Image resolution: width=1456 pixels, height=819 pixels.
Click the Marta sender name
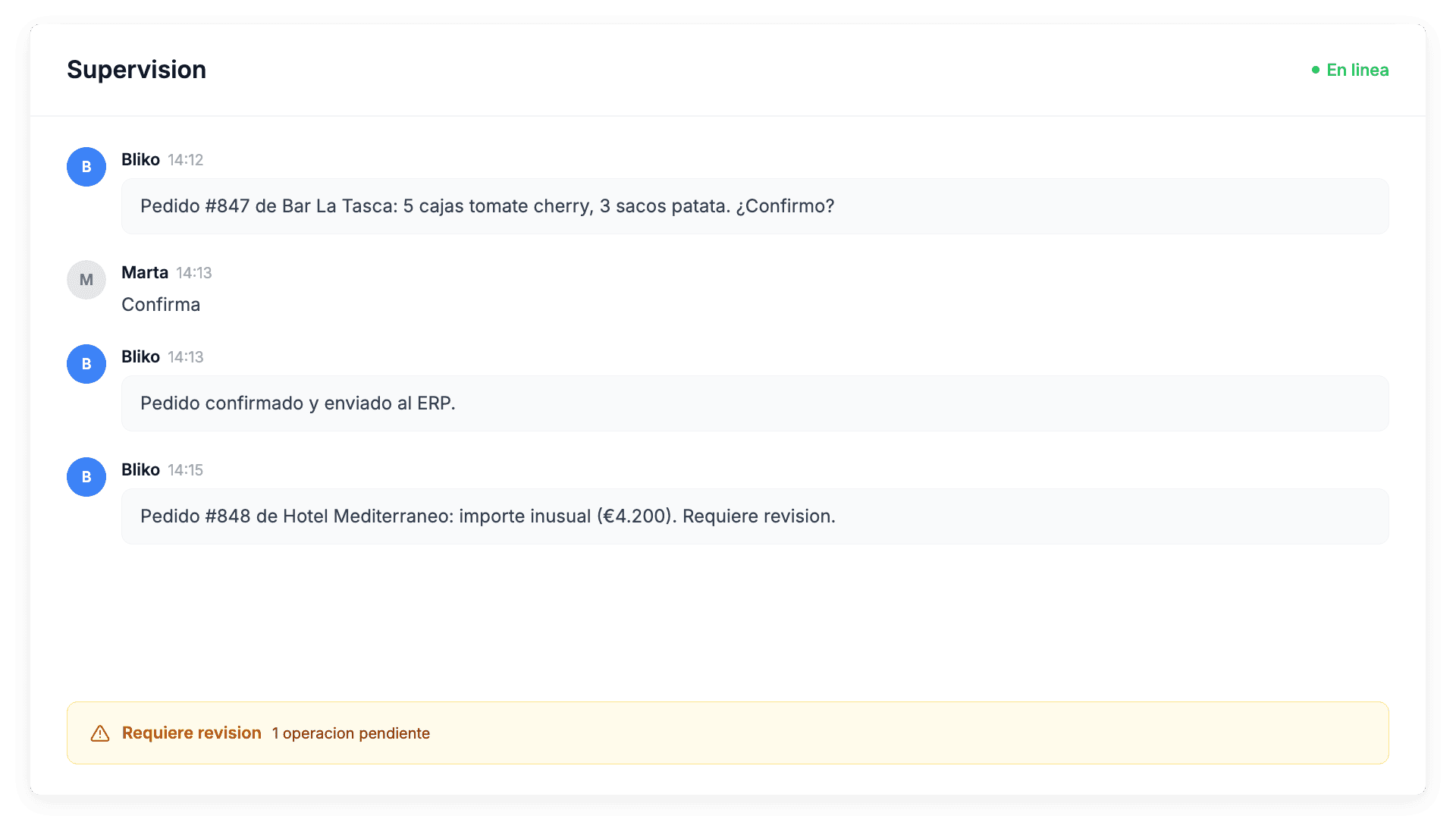pos(145,273)
